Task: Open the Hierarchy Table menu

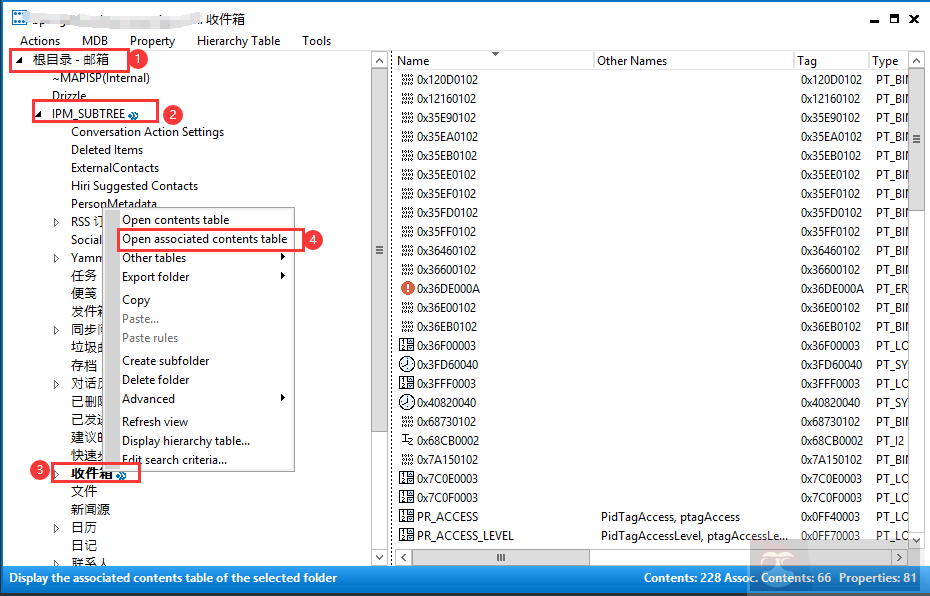Action: click(x=238, y=41)
